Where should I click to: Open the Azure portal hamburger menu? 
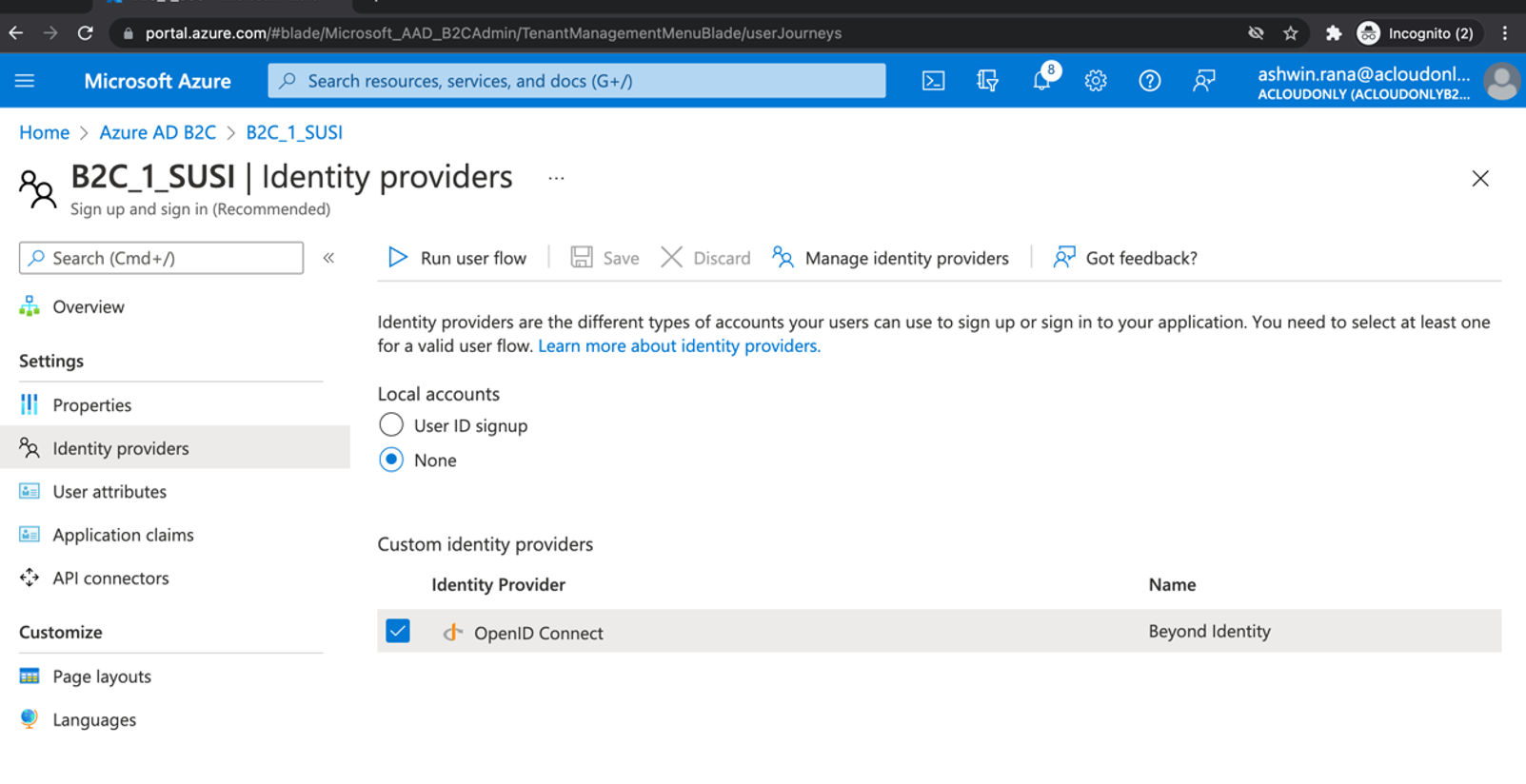pos(25,81)
